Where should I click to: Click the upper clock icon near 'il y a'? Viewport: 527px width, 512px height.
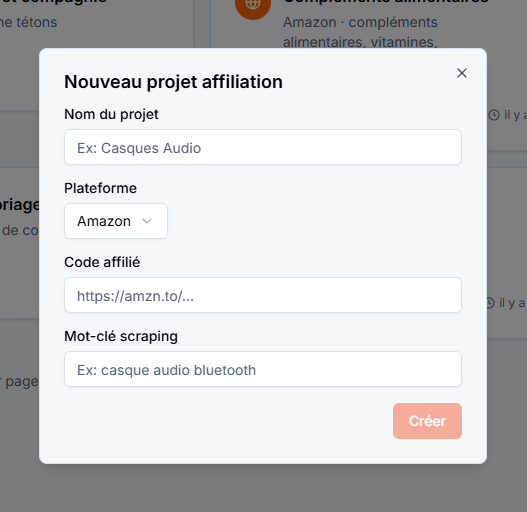tap(494, 115)
